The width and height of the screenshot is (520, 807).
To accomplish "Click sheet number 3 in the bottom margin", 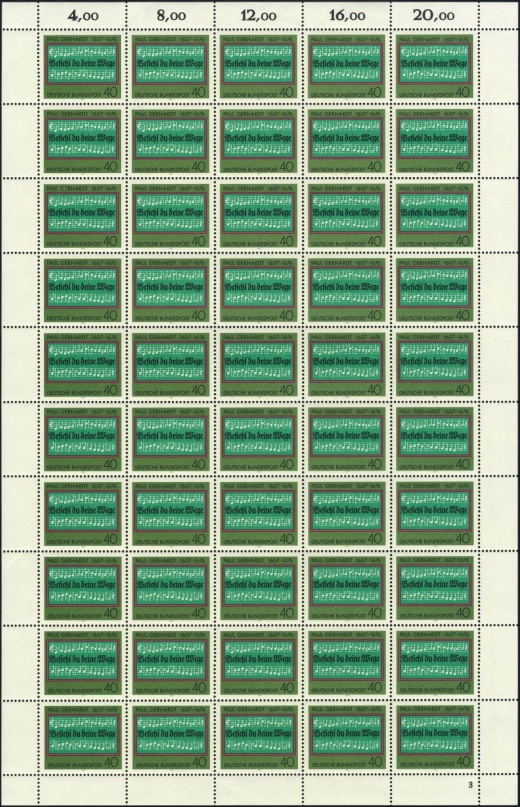I will tap(471, 785).
